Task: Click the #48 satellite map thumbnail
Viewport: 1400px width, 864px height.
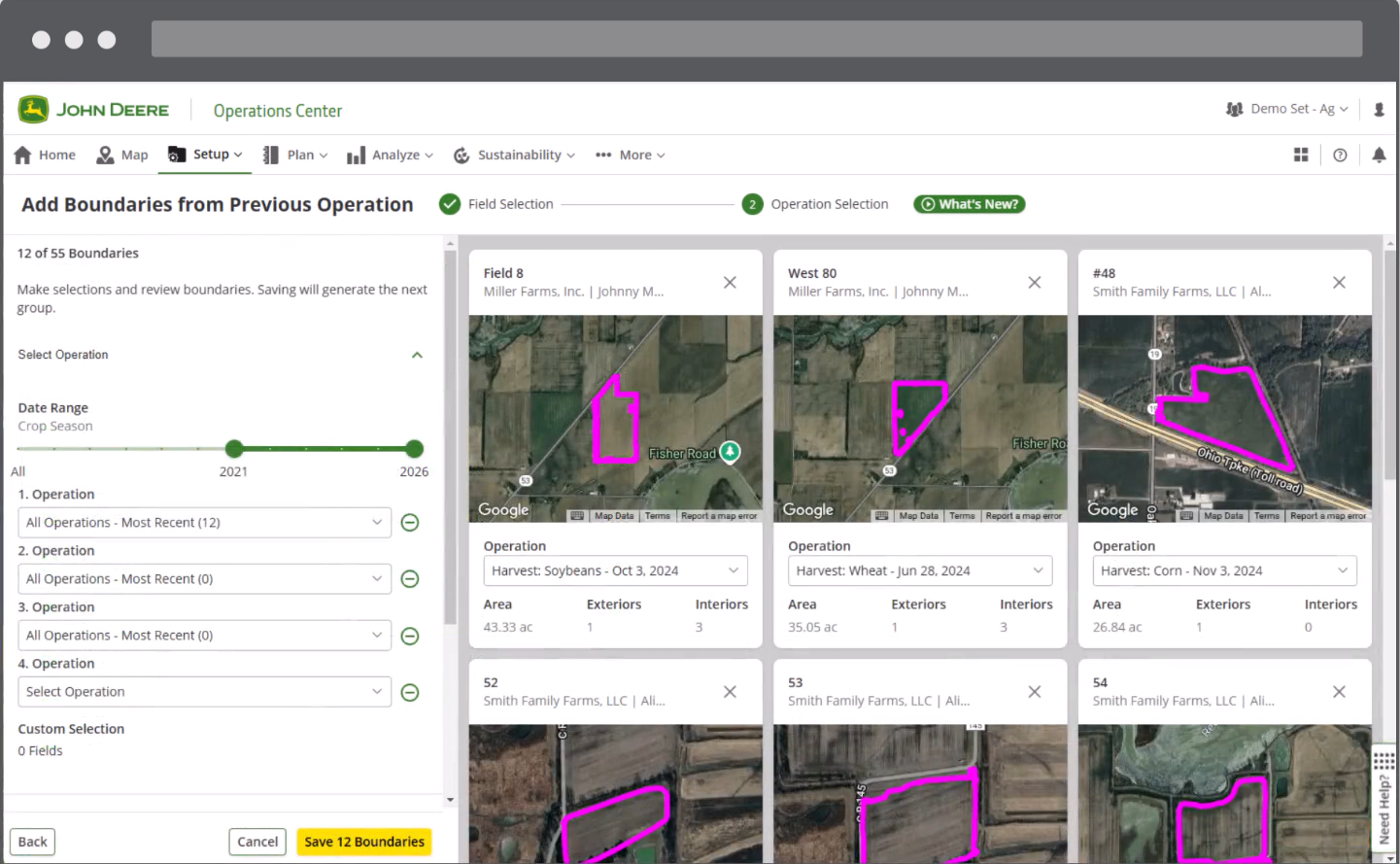Action: point(1225,419)
